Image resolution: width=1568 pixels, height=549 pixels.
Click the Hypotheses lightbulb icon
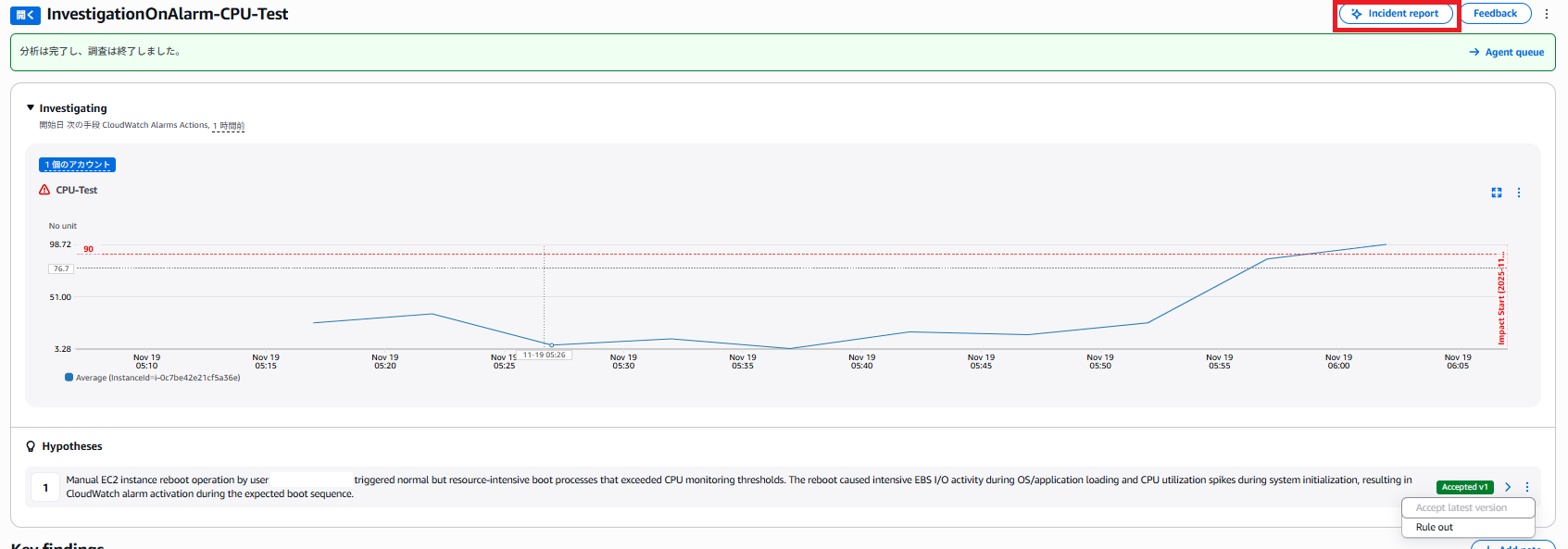click(31, 446)
